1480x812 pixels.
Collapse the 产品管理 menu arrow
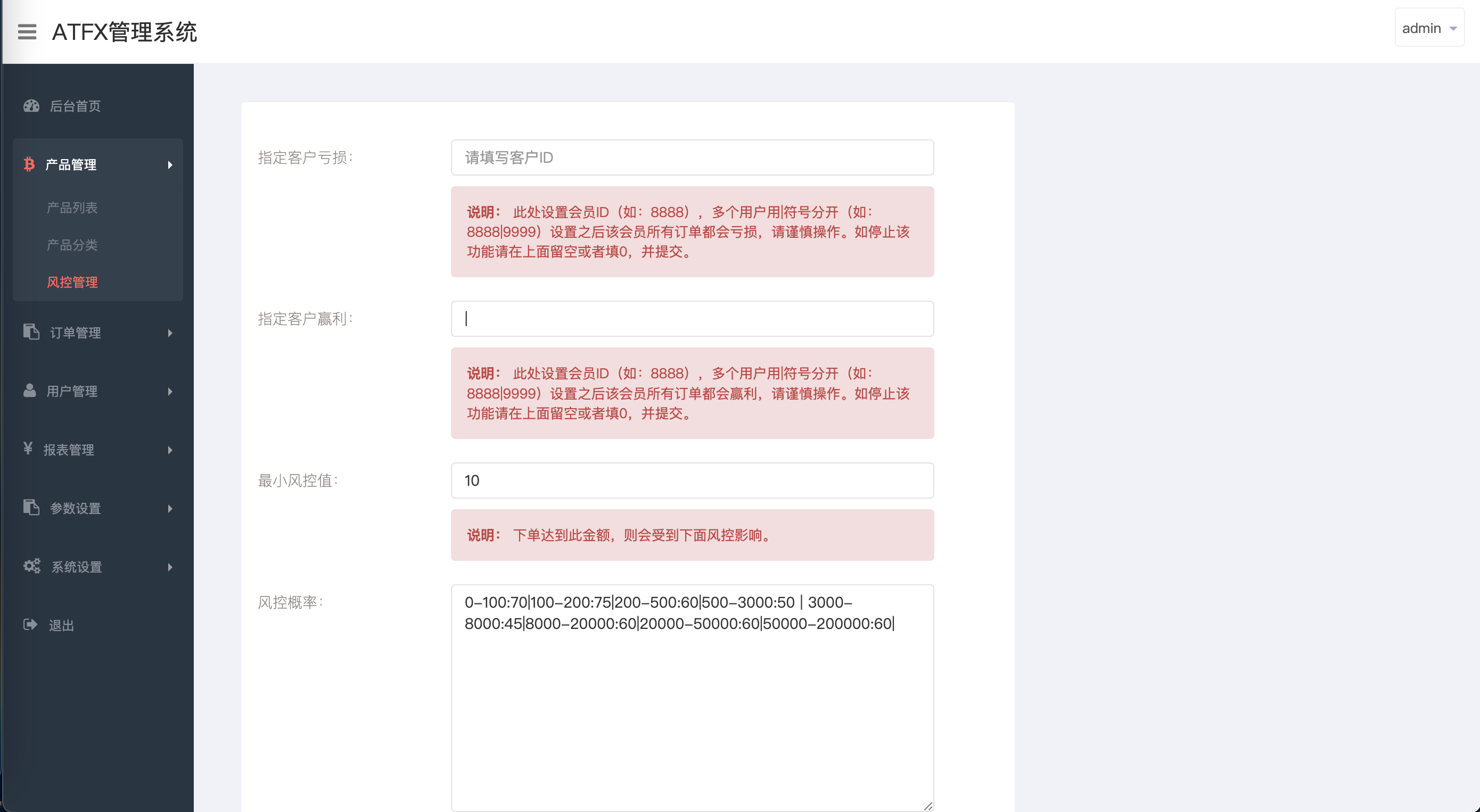point(170,165)
